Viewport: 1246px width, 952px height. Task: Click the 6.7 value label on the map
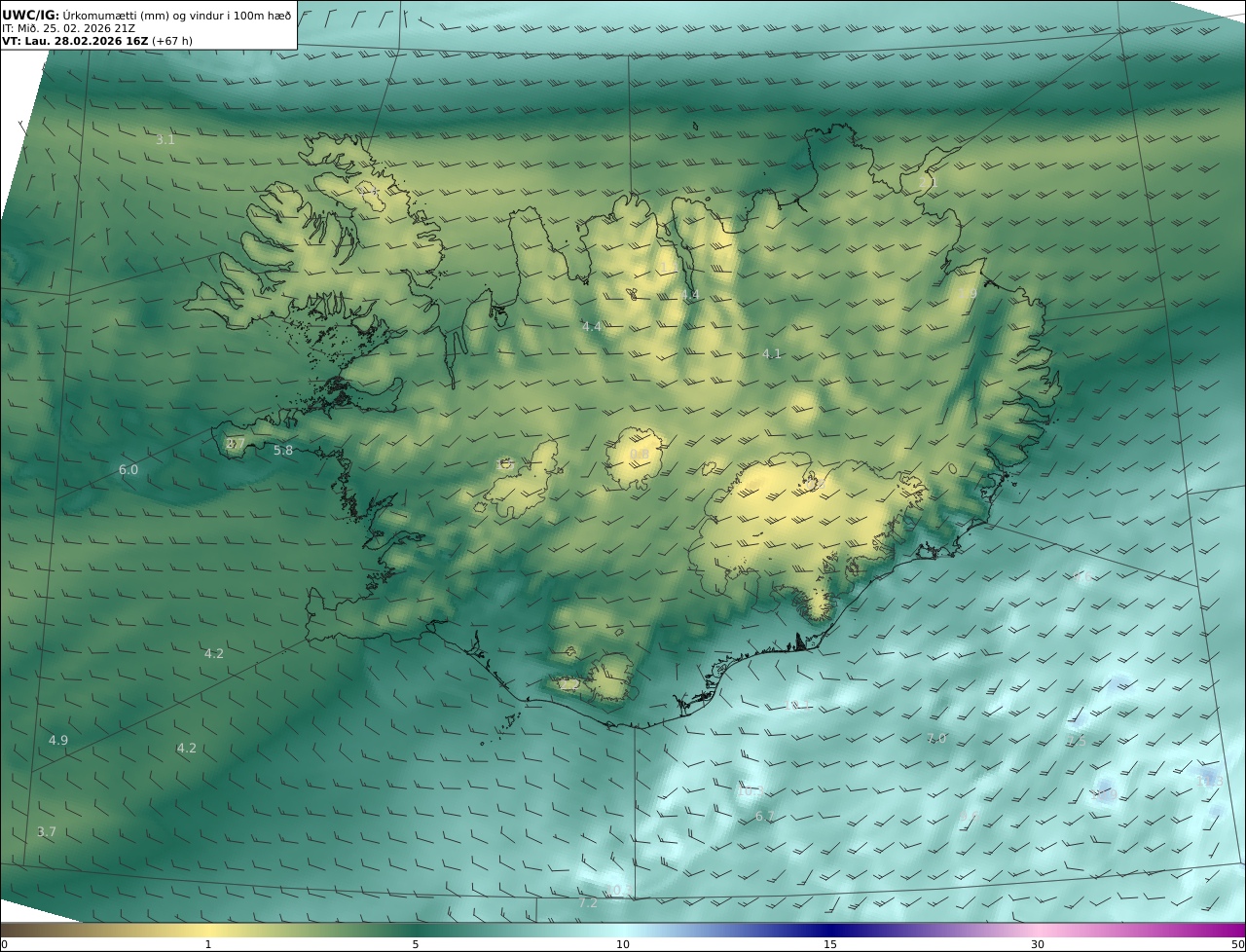(x=765, y=817)
